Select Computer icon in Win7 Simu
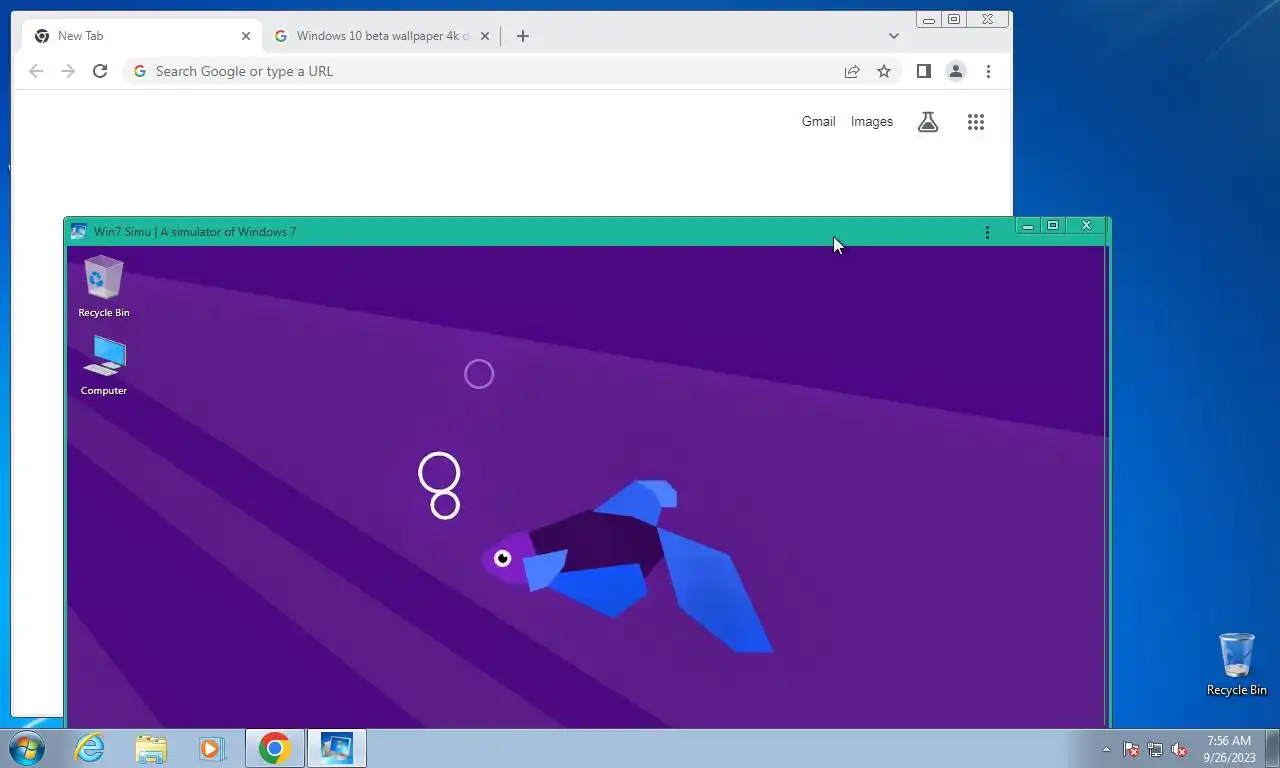This screenshot has height=768, width=1280. coord(104,366)
